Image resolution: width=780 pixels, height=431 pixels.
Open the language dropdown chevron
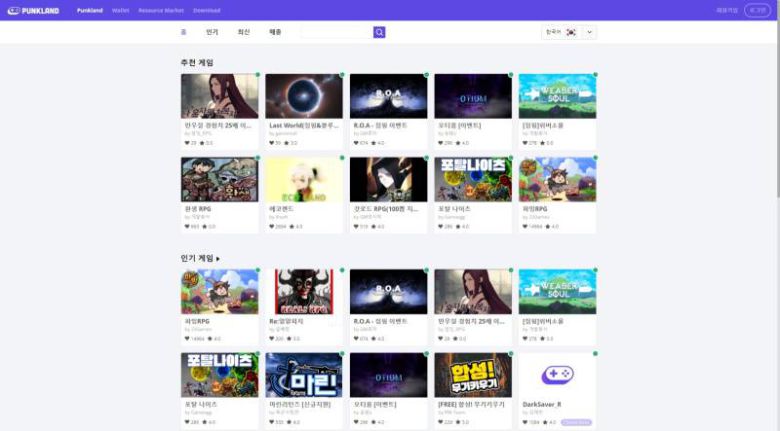point(589,32)
